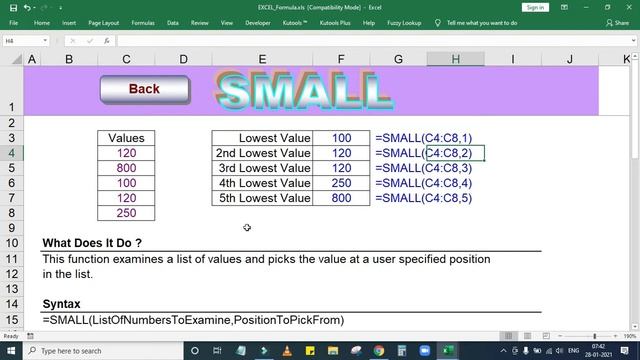The width and height of the screenshot is (640, 360).
Task: Open the Help tab
Action: tap(369, 23)
